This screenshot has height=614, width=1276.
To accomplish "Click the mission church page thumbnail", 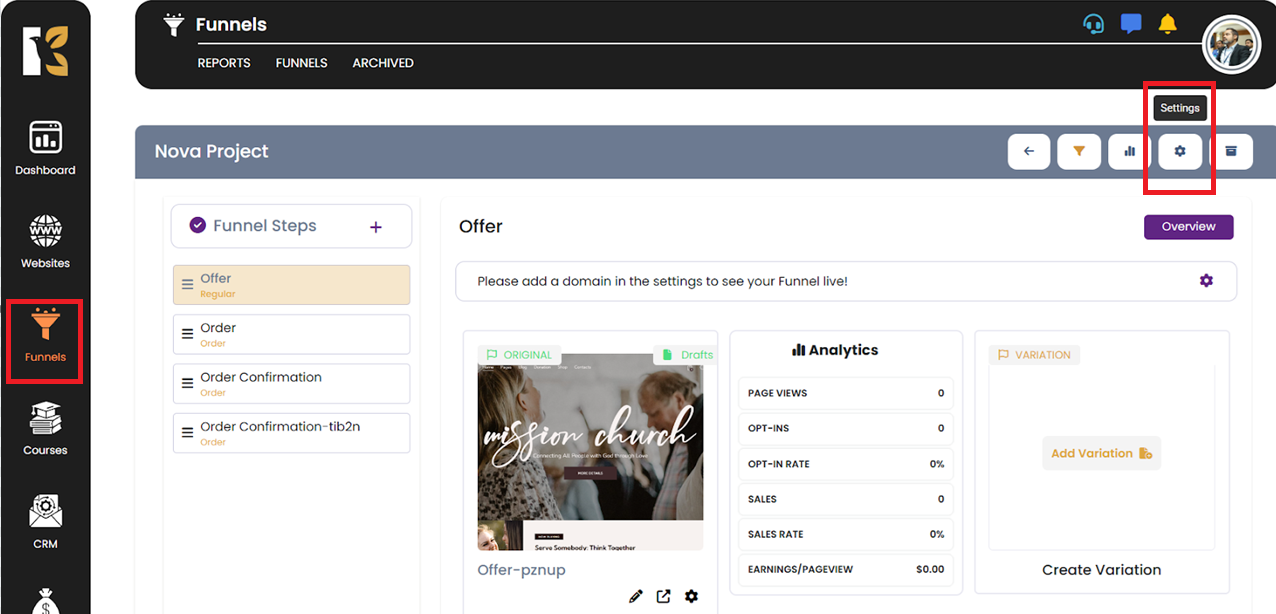I will point(590,450).
